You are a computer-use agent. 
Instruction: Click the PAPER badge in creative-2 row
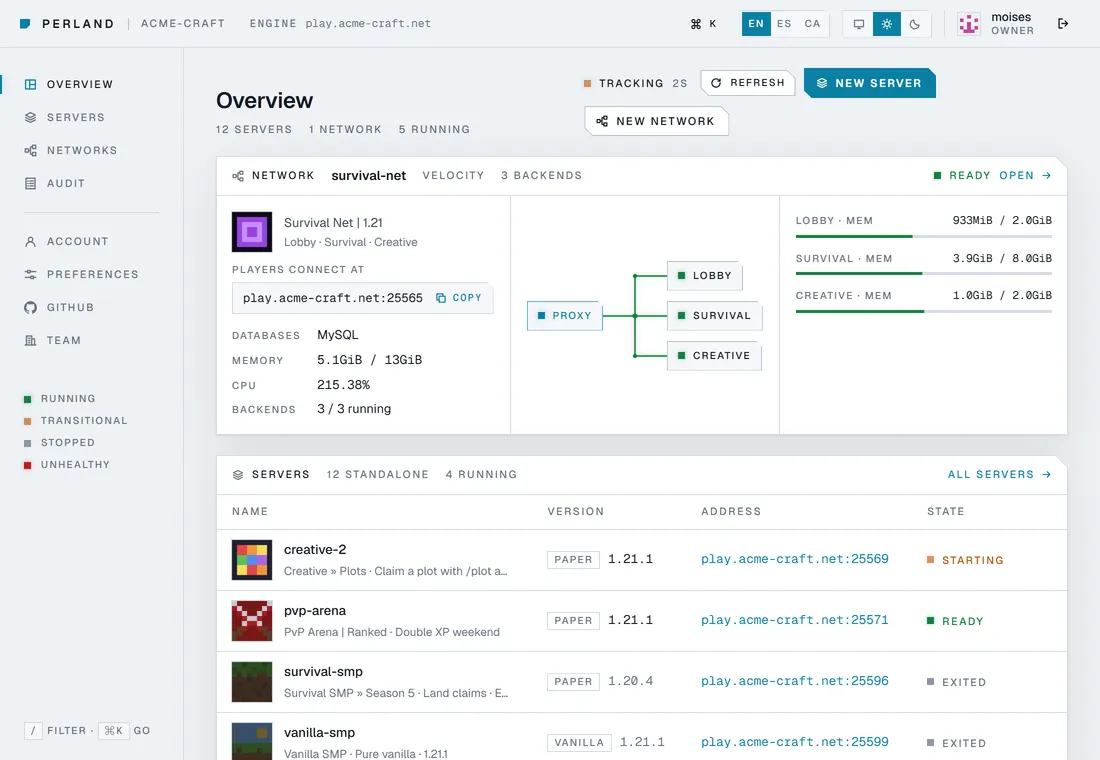click(573, 559)
